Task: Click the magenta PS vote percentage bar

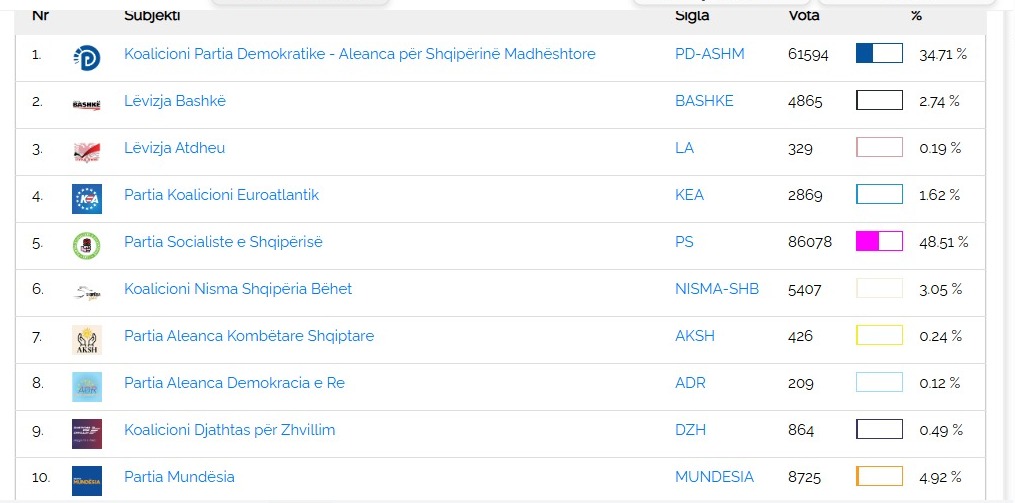Action: 879,241
